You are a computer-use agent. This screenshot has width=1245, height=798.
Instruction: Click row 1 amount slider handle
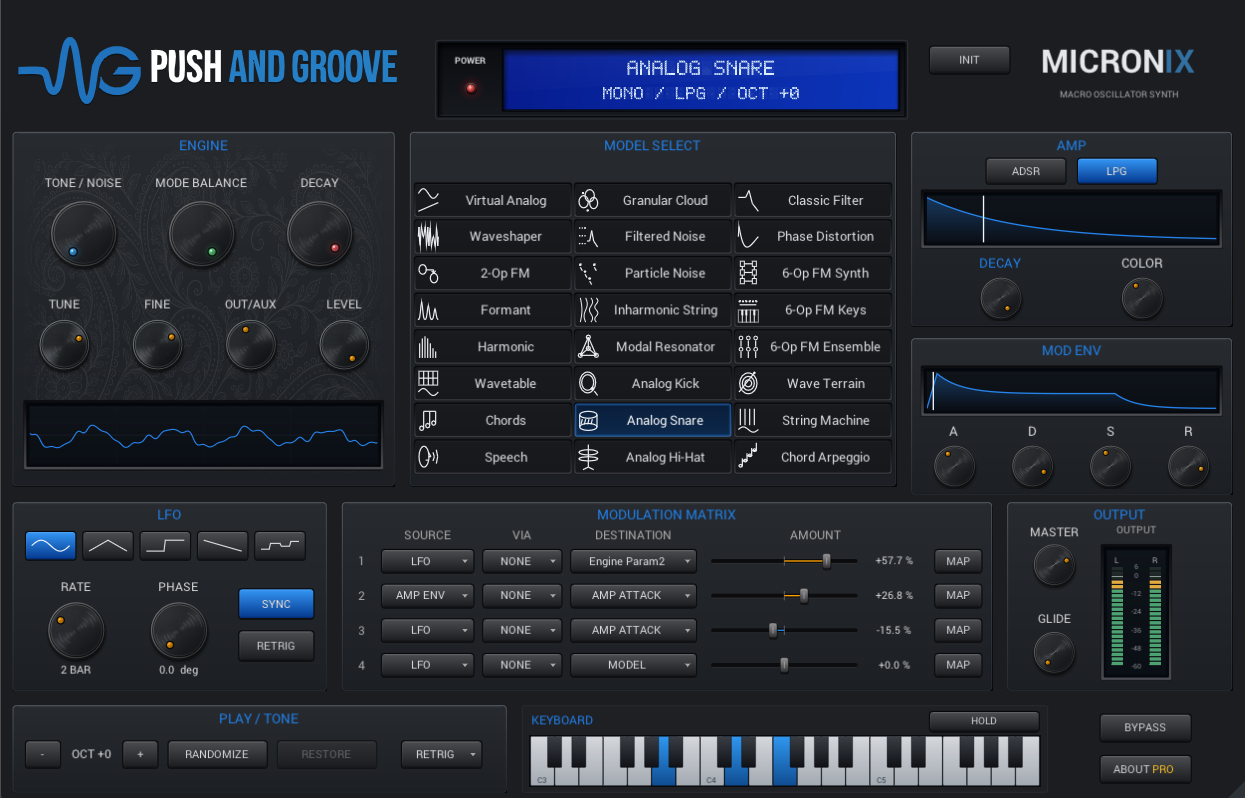(x=826, y=561)
